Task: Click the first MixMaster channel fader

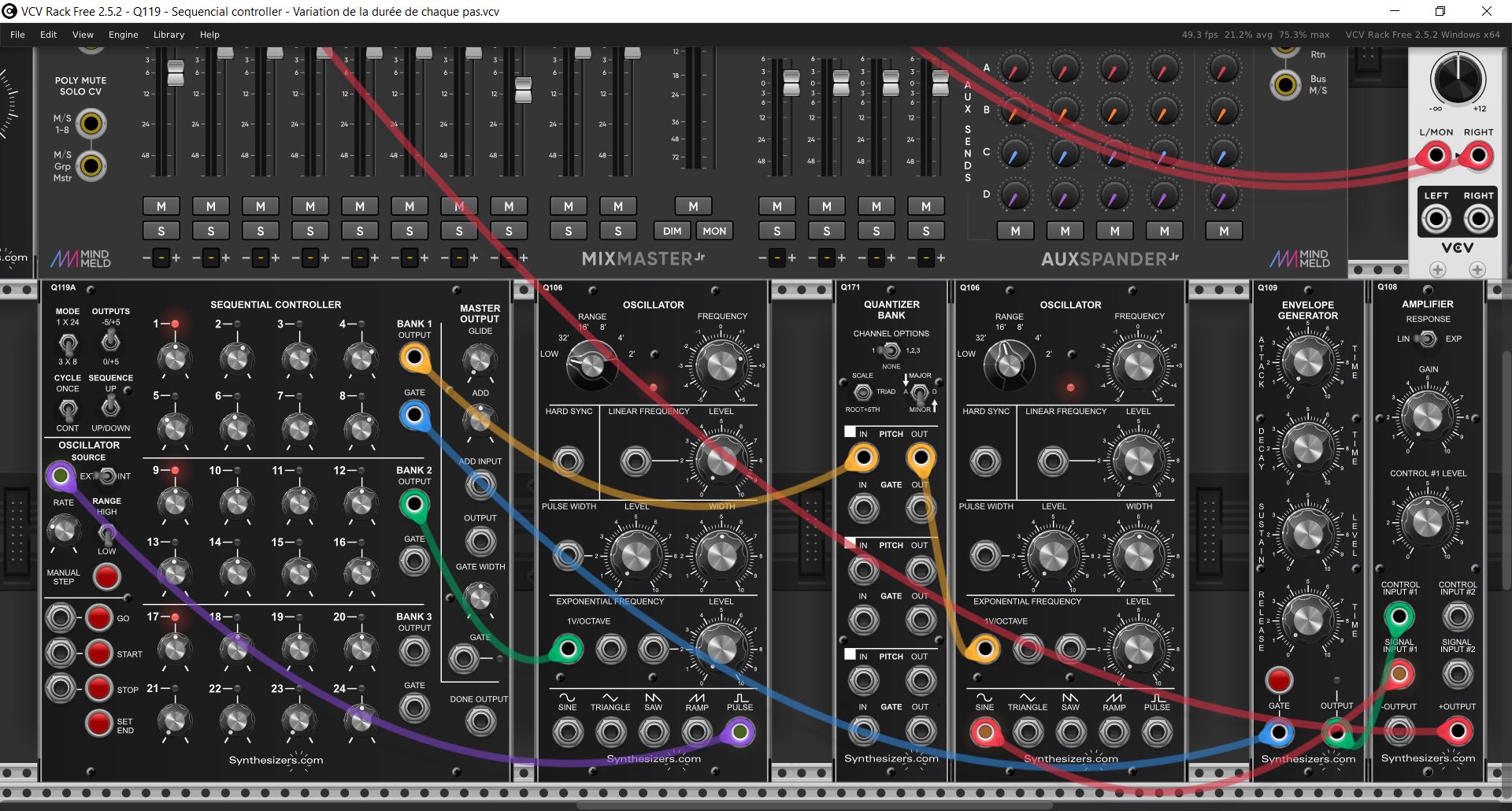Action: click(176, 73)
